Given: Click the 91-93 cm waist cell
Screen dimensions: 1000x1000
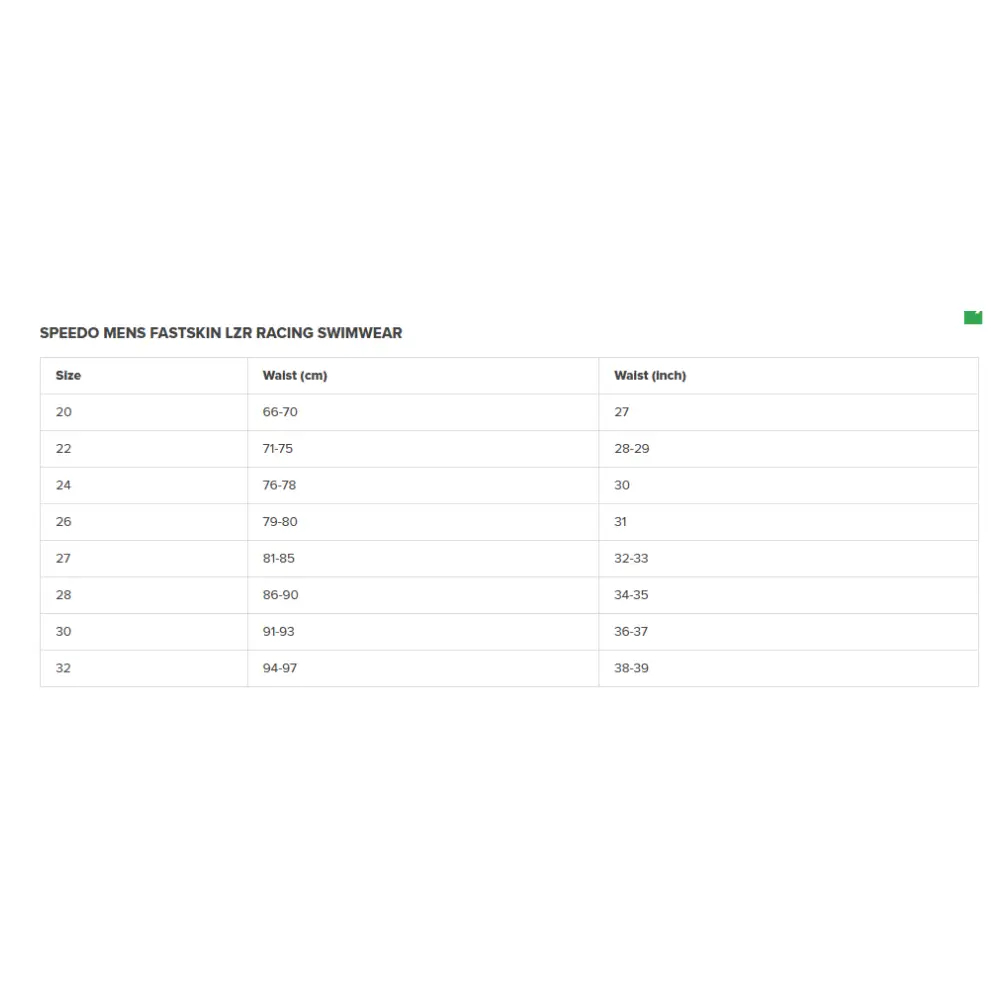Looking at the screenshot, I should [279, 632].
